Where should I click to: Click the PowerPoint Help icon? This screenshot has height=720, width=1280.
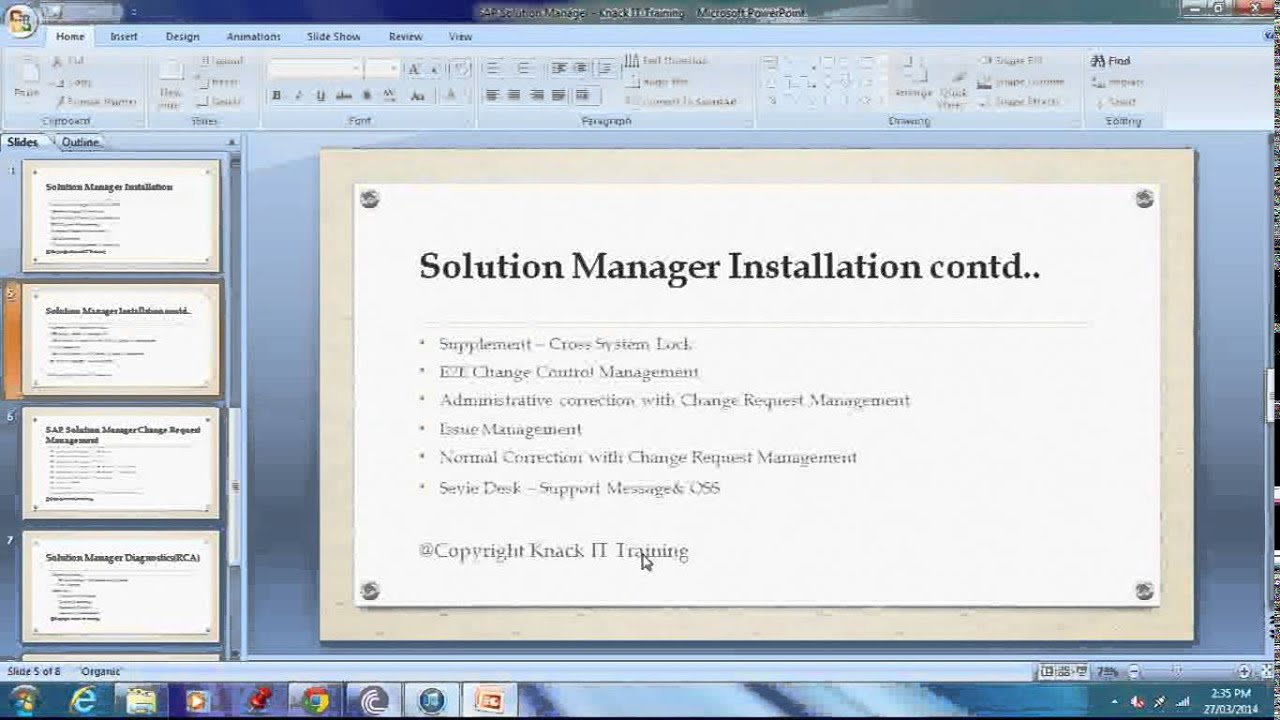1267,36
